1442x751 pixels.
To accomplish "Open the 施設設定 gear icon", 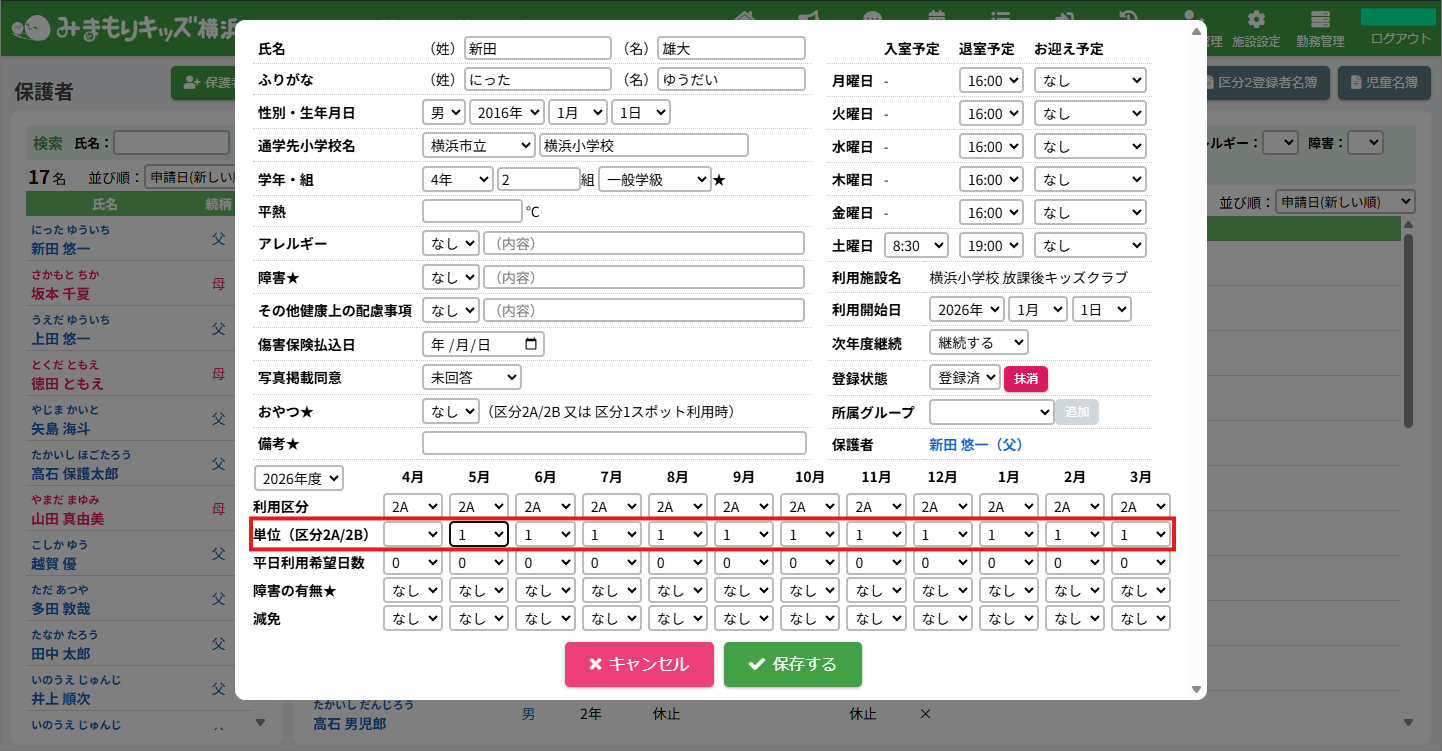I will coord(1256,20).
